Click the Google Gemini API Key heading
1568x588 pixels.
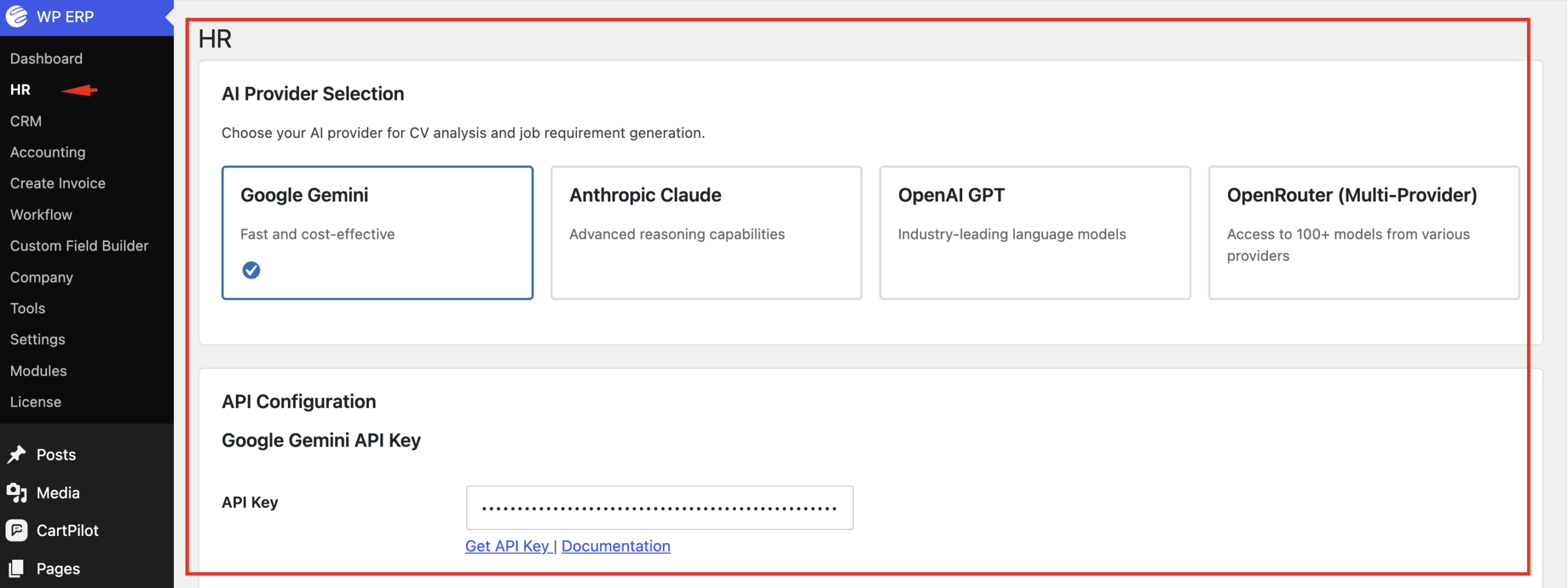(x=321, y=440)
